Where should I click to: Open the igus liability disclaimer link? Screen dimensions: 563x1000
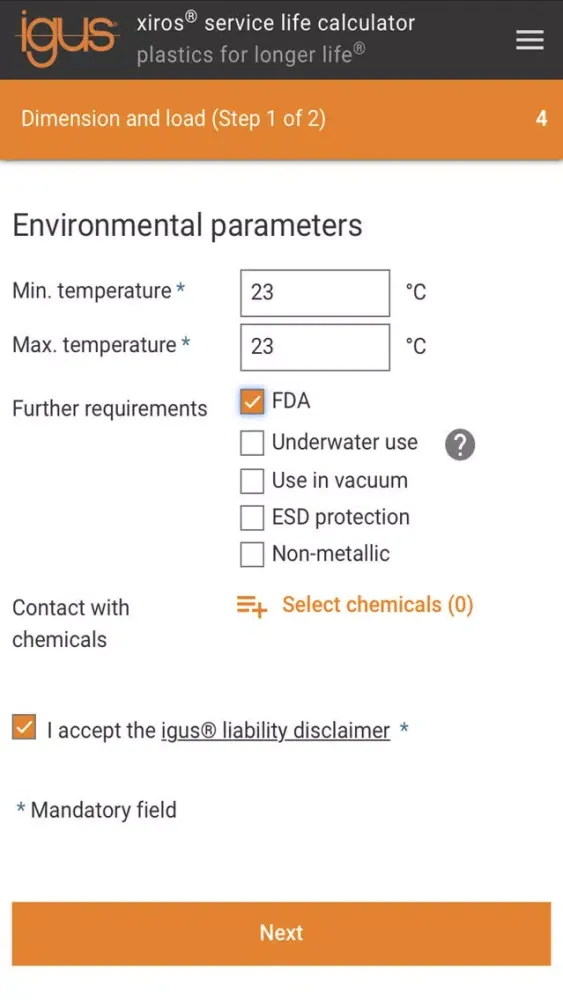pos(275,730)
